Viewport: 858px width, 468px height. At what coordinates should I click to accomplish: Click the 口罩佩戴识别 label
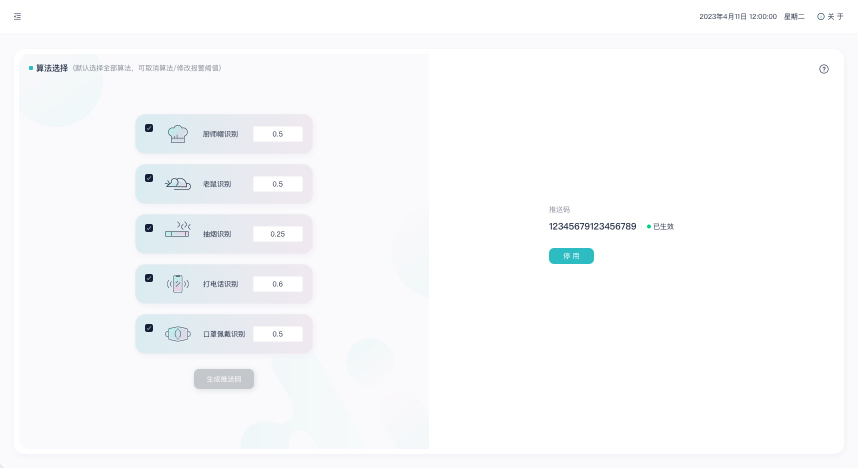[x=224, y=334]
